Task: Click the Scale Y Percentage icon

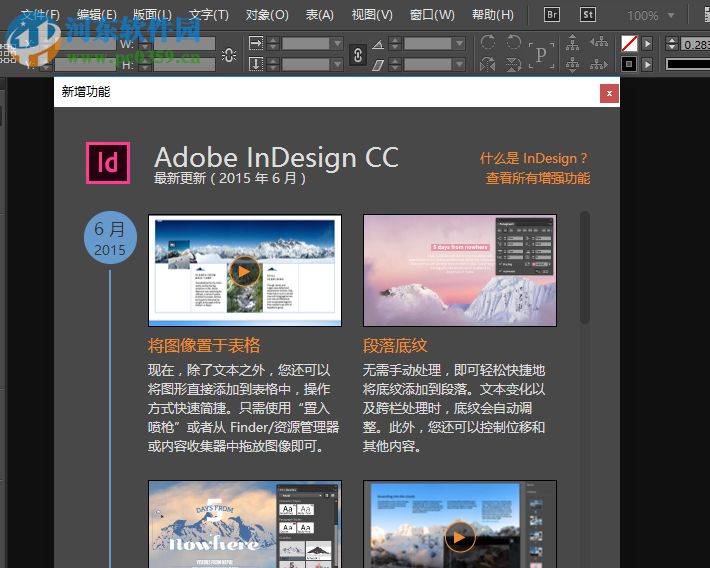Action: click(256, 64)
